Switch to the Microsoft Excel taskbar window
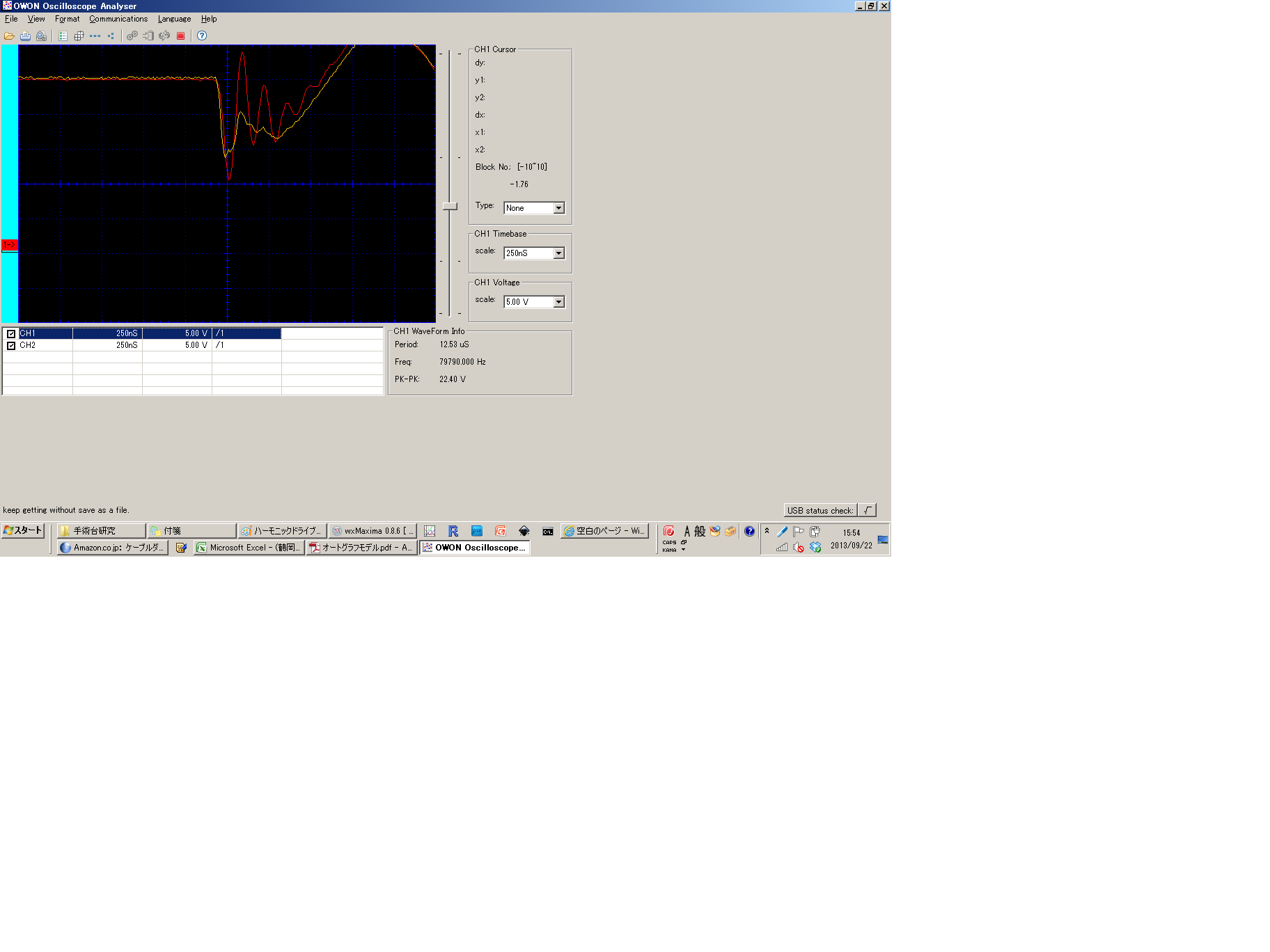This screenshot has height=952, width=1270. [249, 548]
